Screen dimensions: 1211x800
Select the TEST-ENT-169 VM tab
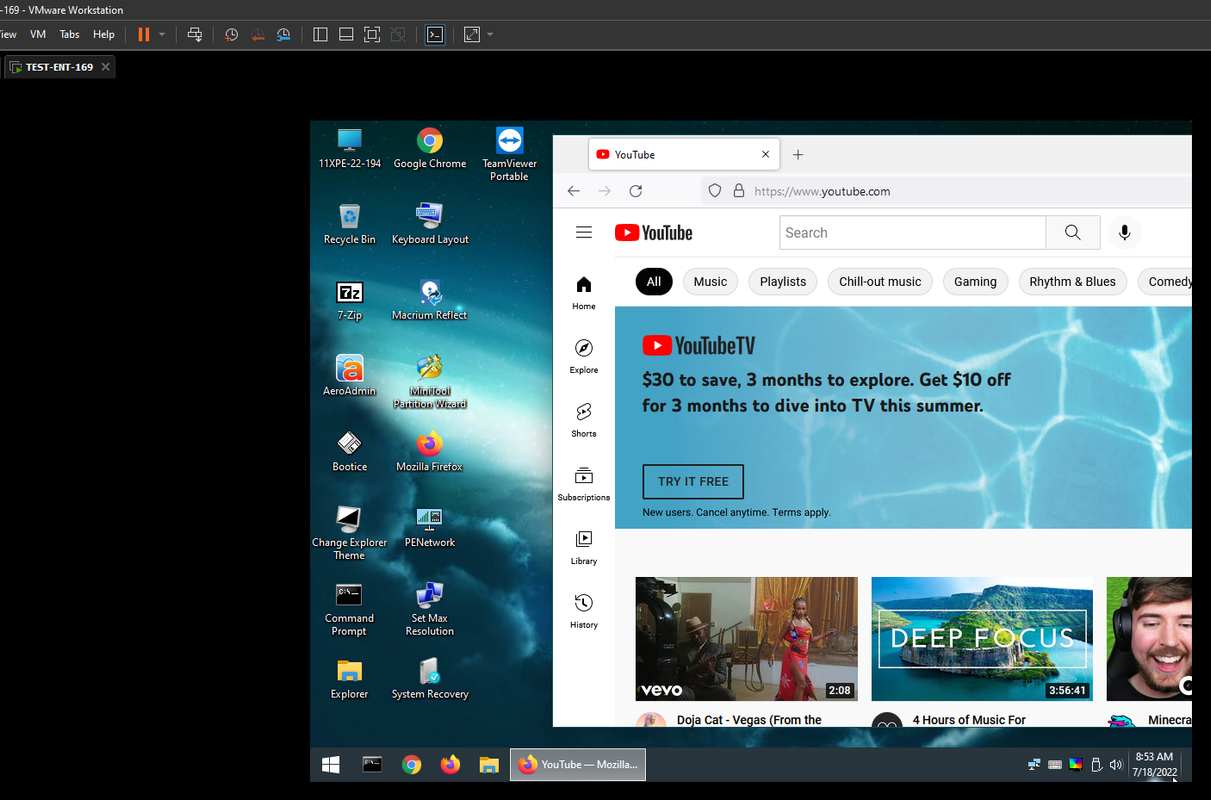pyautogui.click(x=59, y=67)
